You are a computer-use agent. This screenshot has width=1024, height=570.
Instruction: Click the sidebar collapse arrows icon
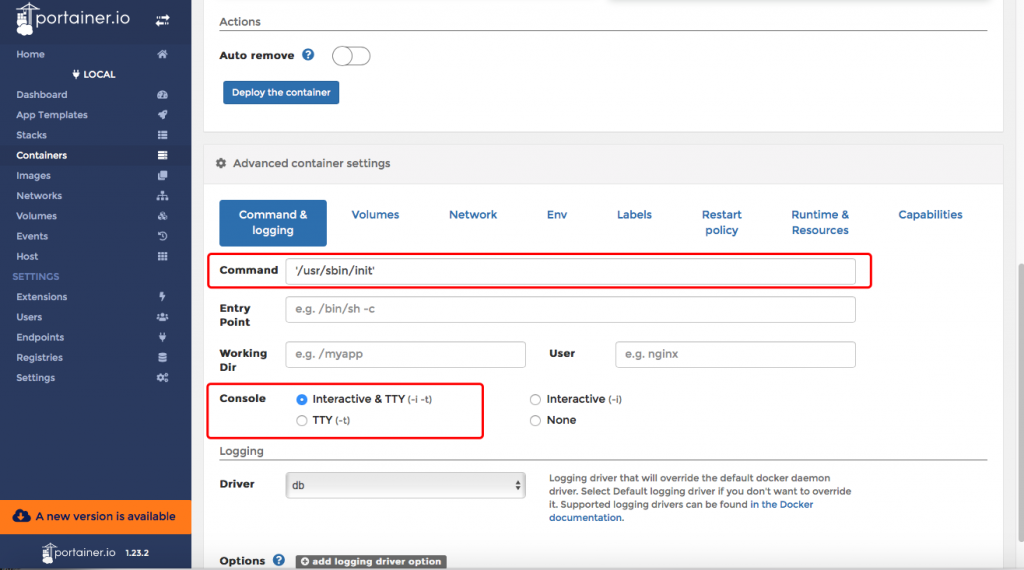163,19
